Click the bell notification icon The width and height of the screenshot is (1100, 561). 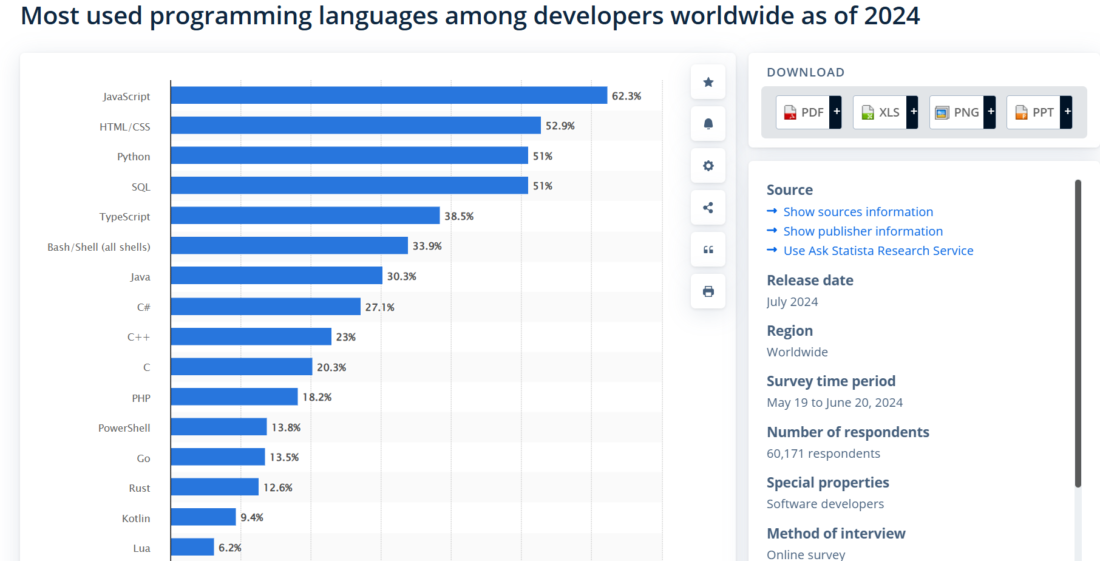coord(708,124)
